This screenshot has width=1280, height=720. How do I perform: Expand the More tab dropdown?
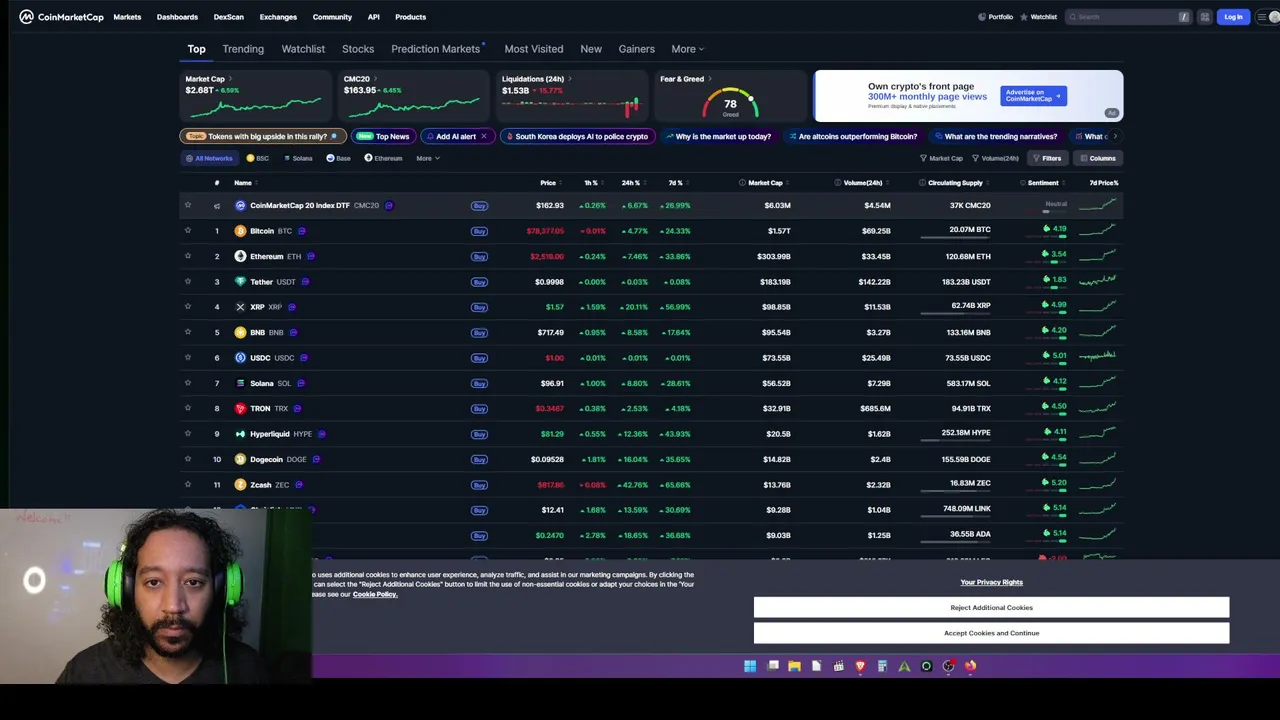687,49
